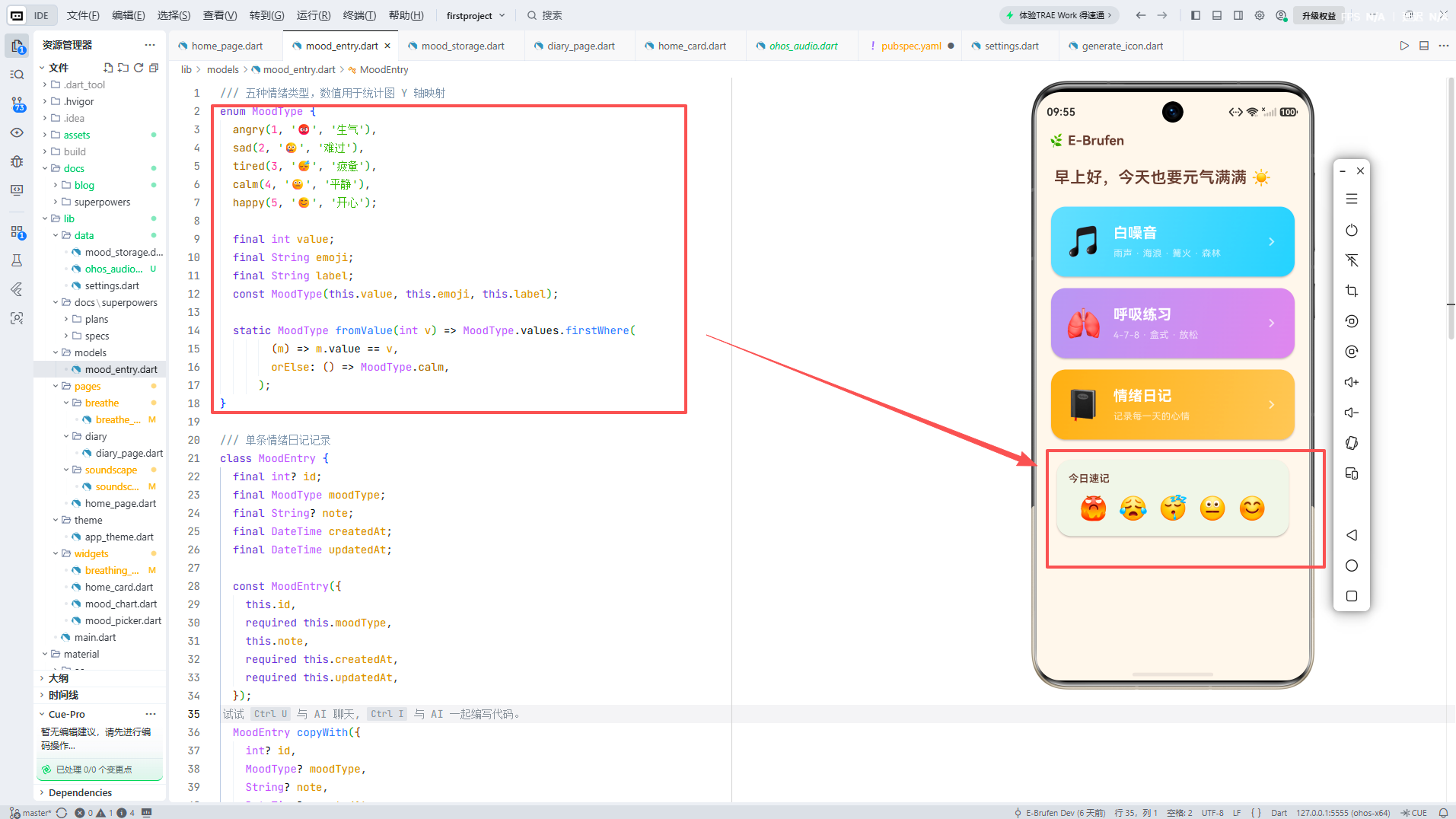This screenshot has height=819, width=1456.
Task: Open the Testing flask icon
Action: (x=17, y=260)
